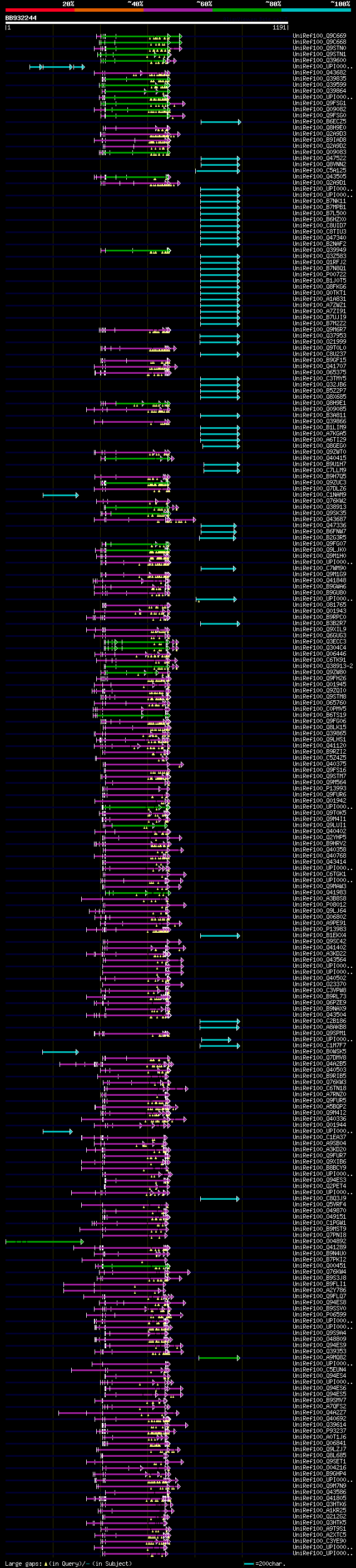Open hit UniRef100_B6ECZ5
Viewport: 356px width, 1568px height.
tap(319, 122)
